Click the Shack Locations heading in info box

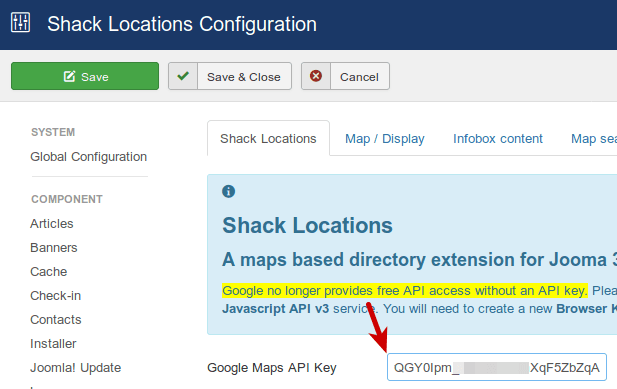click(x=307, y=225)
